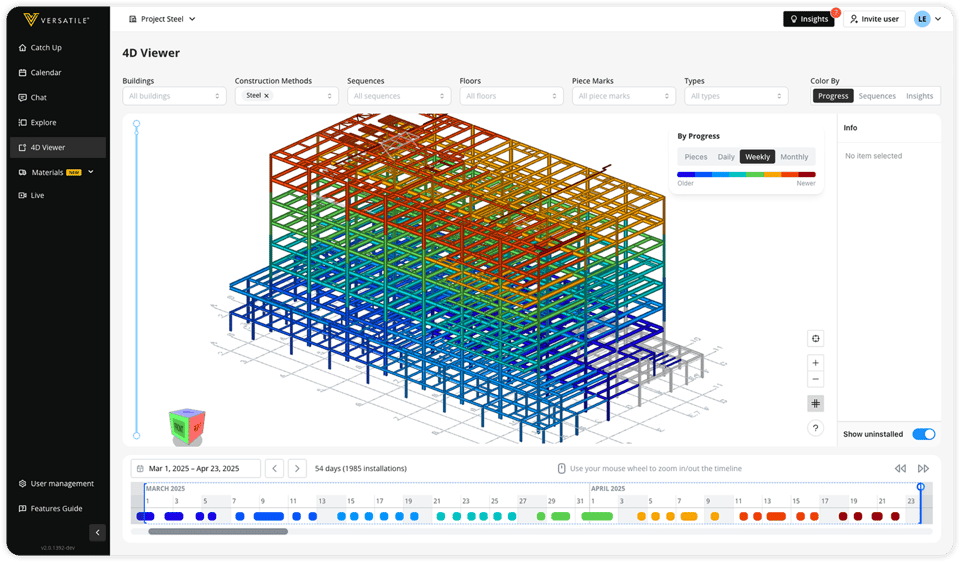The width and height of the screenshot is (960, 562).
Task: Skip forward with fast-forward icon
Action: click(x=923, y=468)
